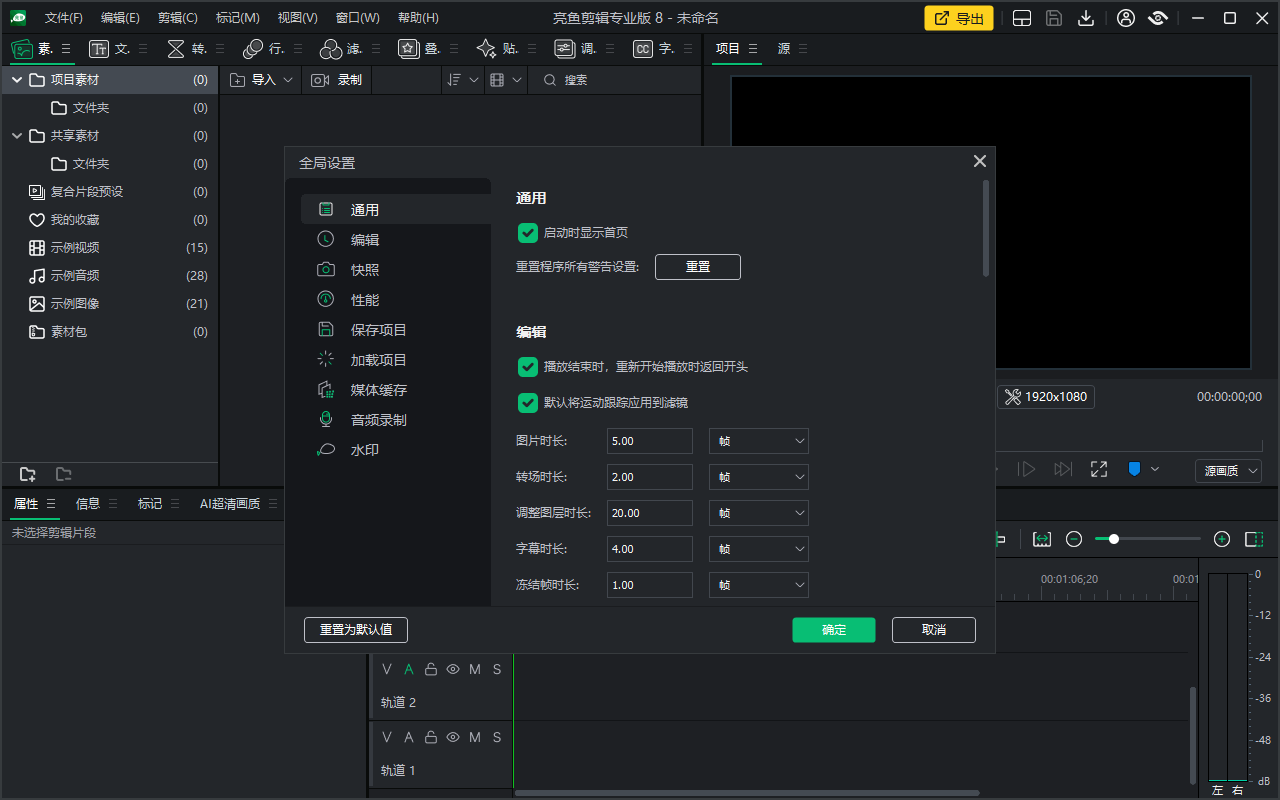
Task: Open the 水印 settings category
Action: pyautogui.click(x=395, y=450)
